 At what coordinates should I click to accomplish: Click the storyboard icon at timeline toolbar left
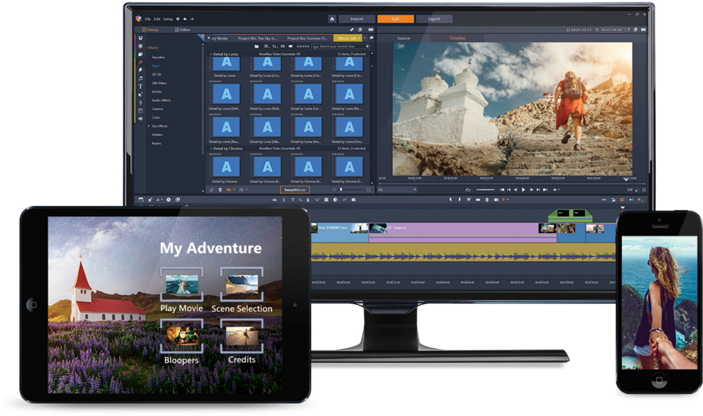tap(141, 199)
